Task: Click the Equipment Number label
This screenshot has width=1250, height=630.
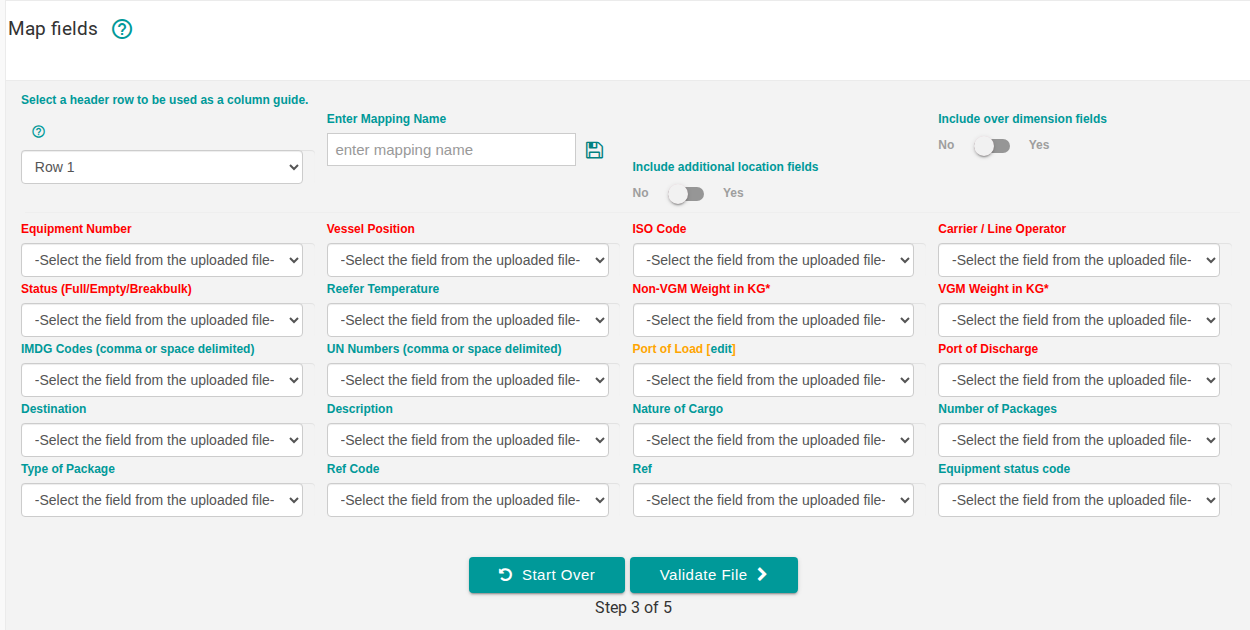Action: [x=76, y=229]
